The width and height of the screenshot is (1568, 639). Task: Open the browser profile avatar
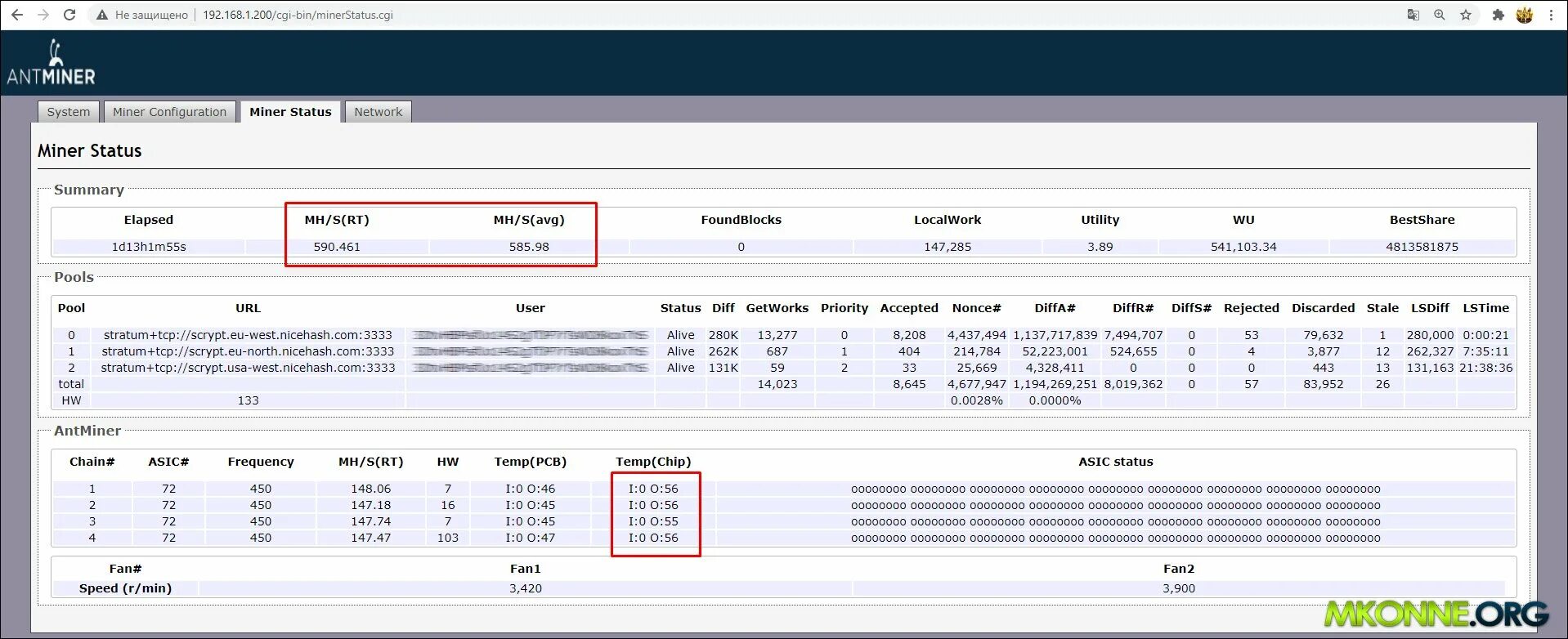1525,15
